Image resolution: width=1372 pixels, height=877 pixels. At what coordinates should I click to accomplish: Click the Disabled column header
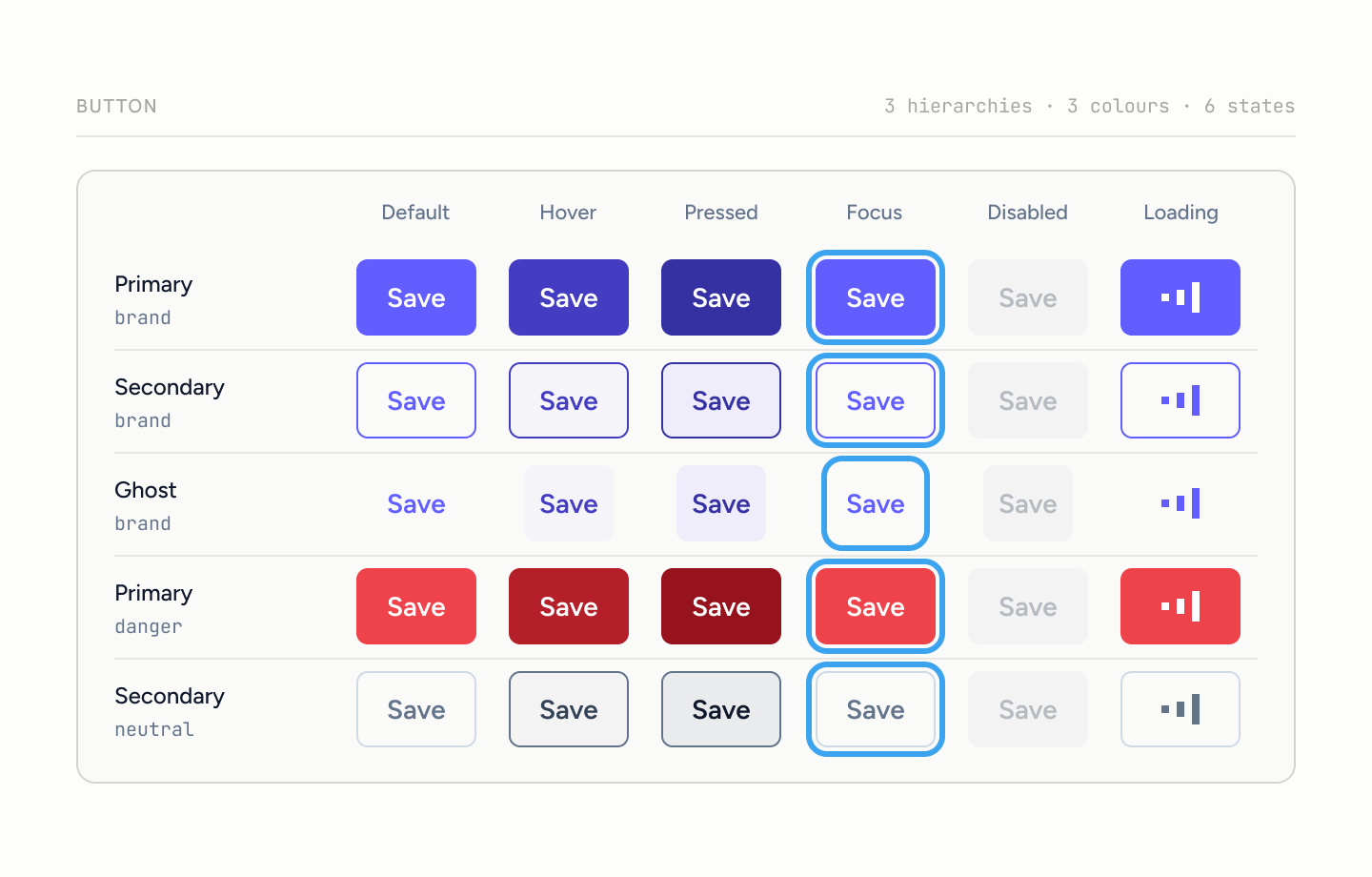click(x=1027, y=213)
